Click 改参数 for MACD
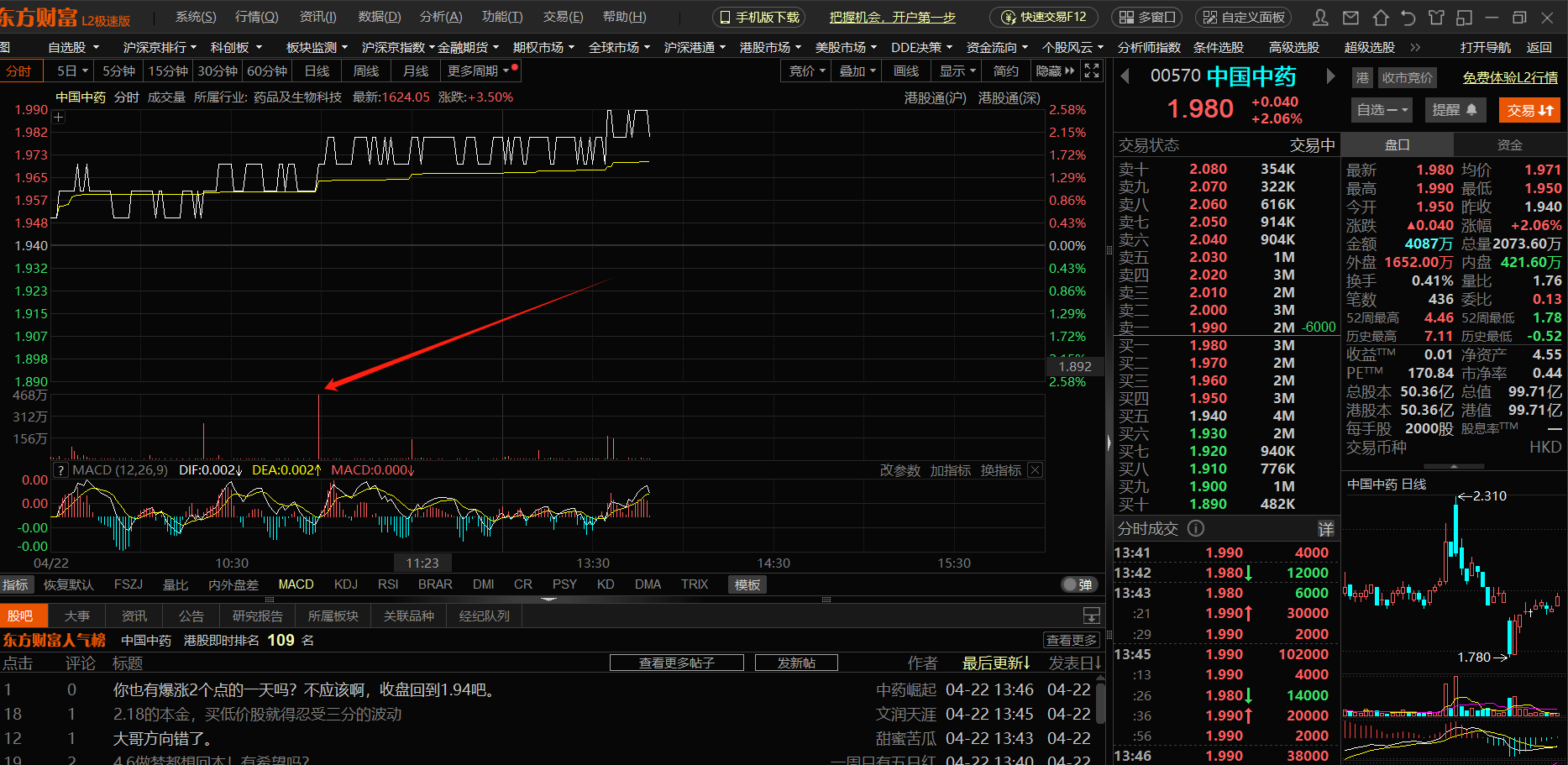The height and width of the screenshot is (765, 1568). tap(899, 471)
